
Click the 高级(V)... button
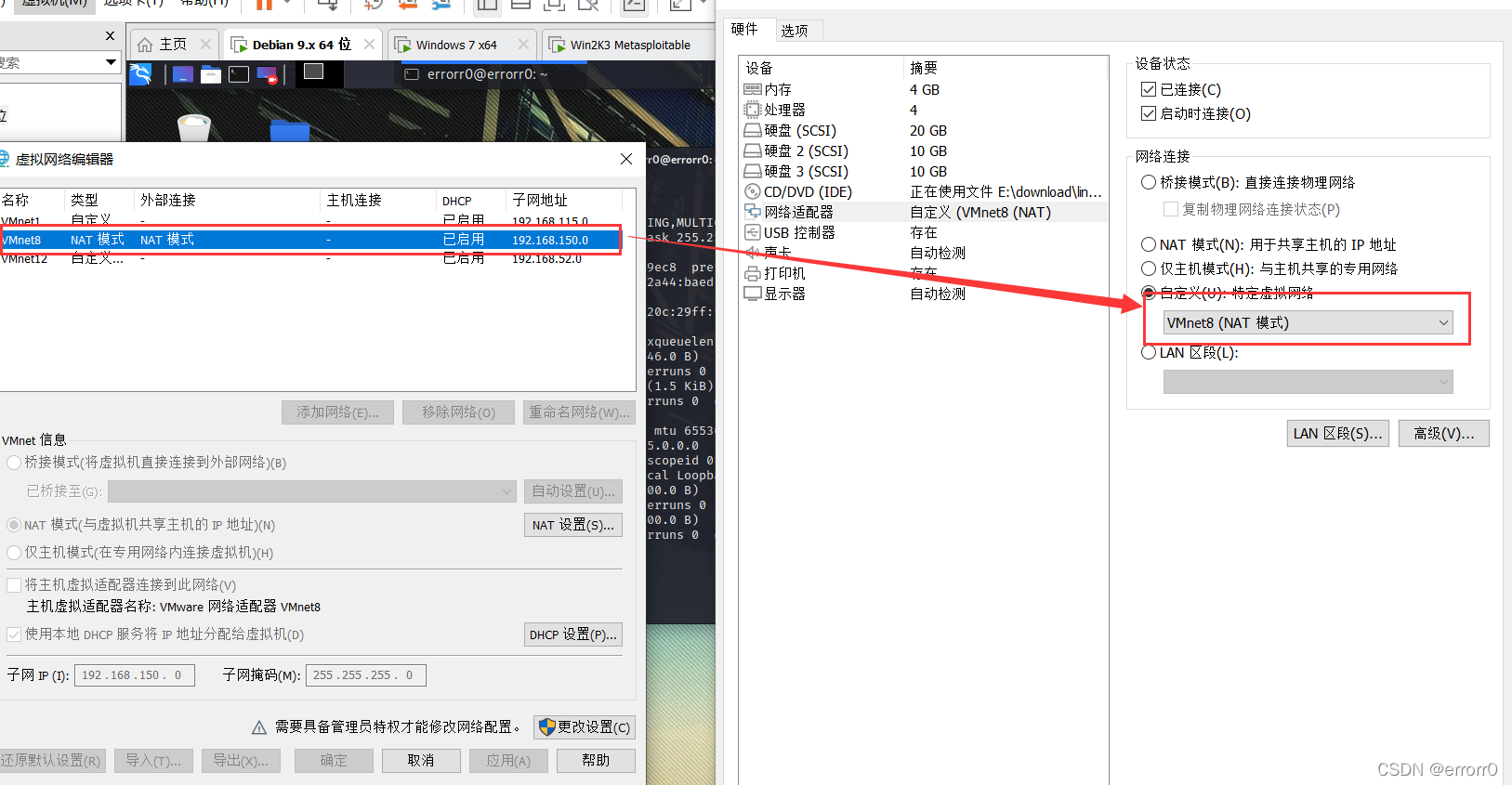tap(1443, 434)
